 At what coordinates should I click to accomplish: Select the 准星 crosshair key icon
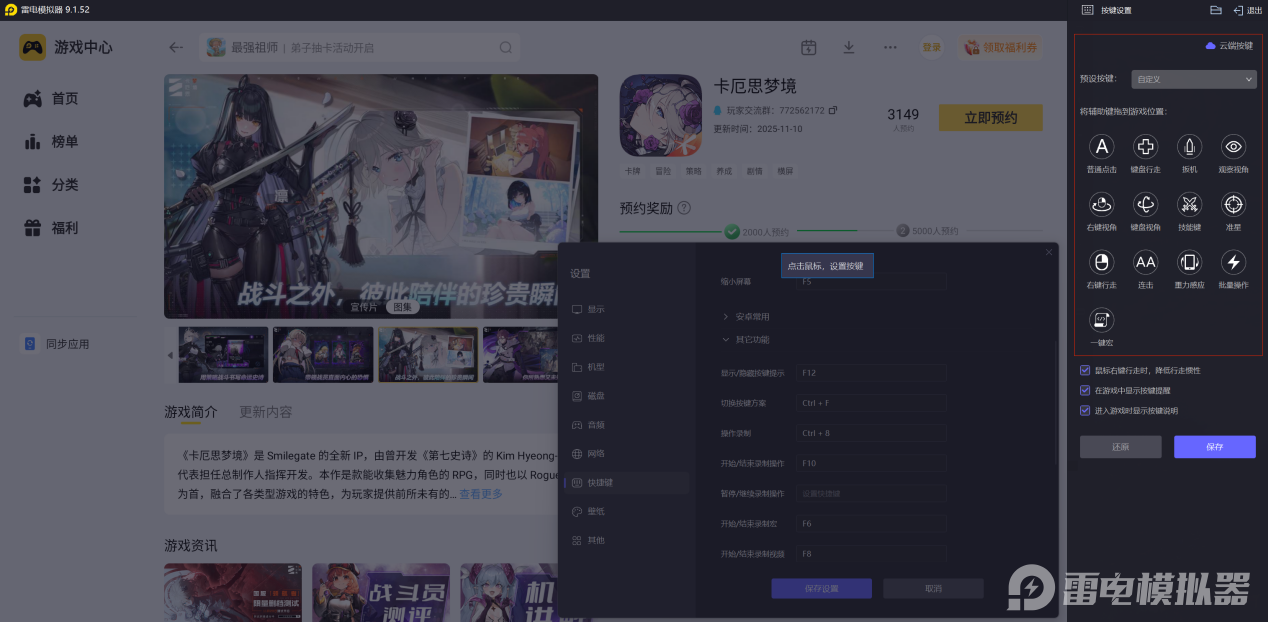click(1233, 205)
